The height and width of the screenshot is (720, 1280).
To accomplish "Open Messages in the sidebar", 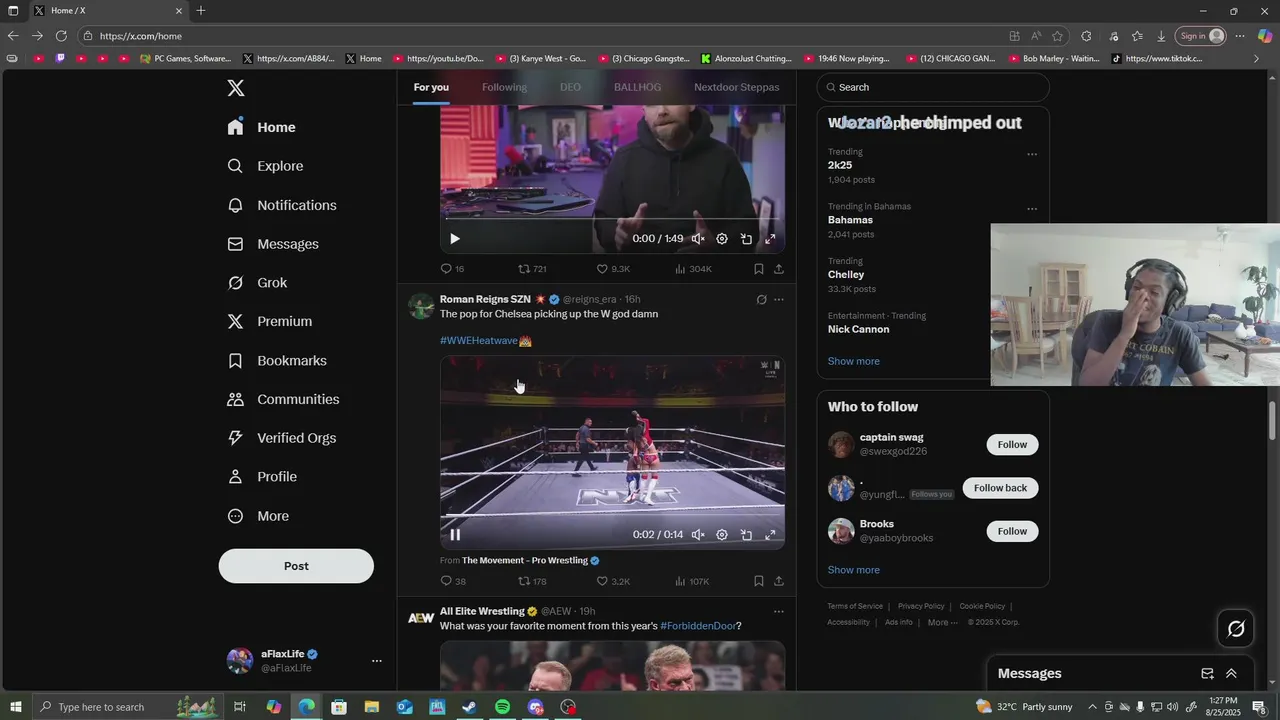I will point(273,244).
